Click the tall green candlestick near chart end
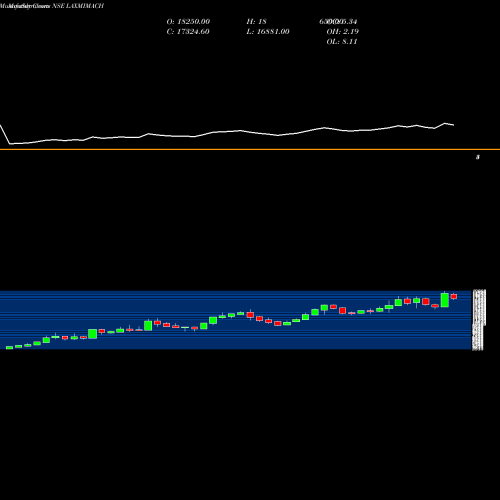Image resolution: width=500 pixels, height=500 pixels. 445,300
